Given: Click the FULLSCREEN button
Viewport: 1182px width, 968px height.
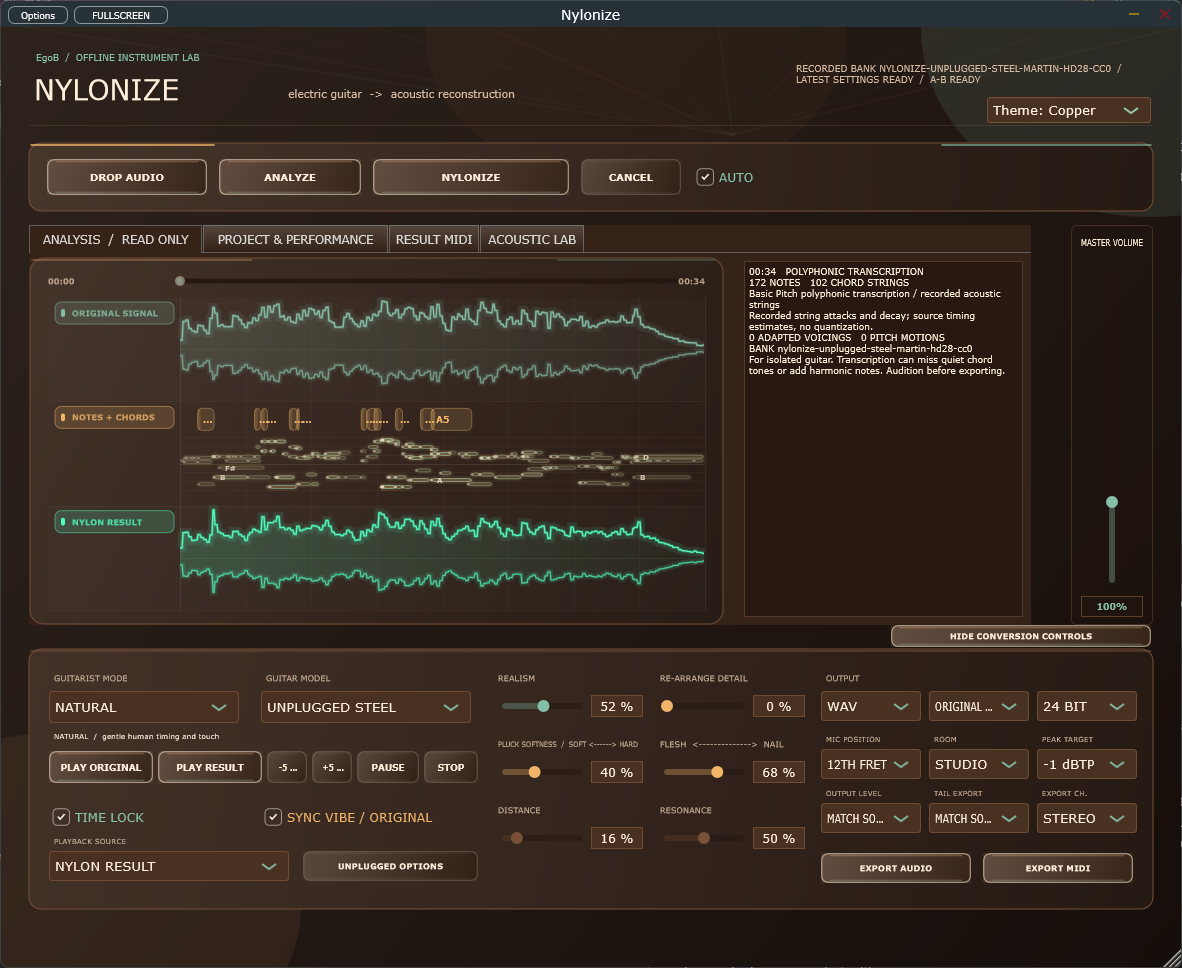Looking at the screenshot, I should (x=121, y=15).
